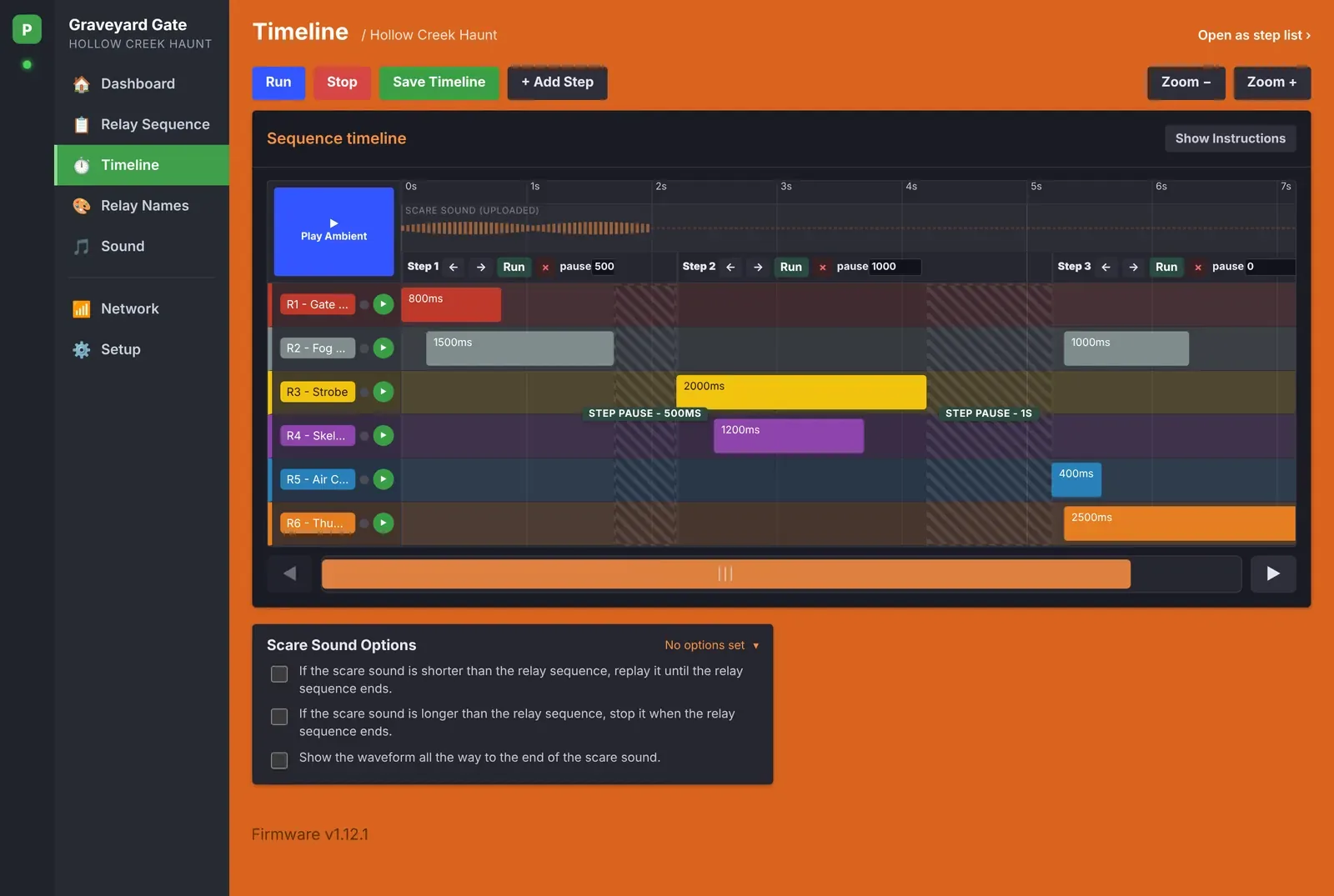Edit the Step 2 pause 1000 field

coord(895,267)
